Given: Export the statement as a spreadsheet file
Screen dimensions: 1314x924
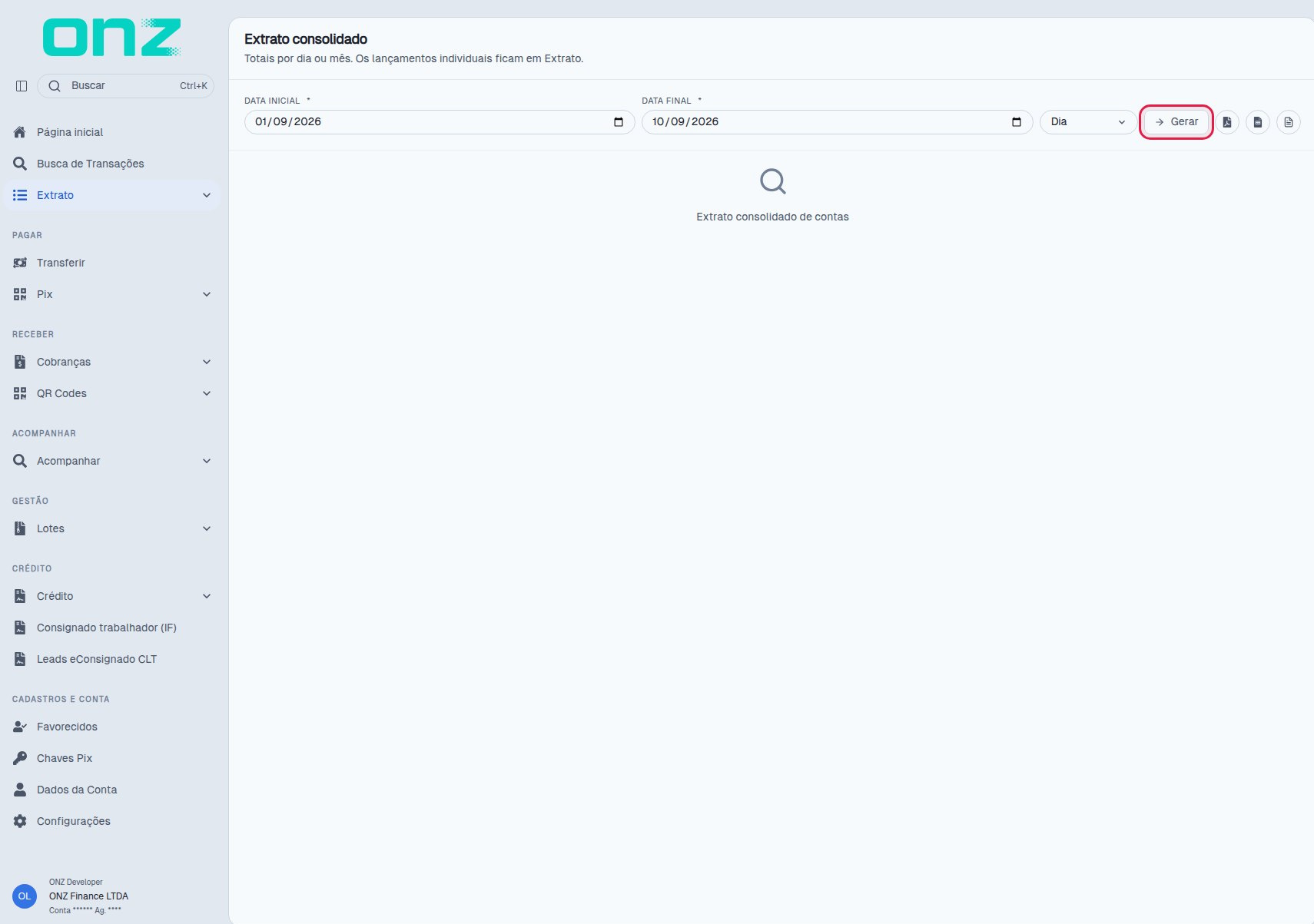Looking at the screenshot, I should click(x=1258, y=122).
